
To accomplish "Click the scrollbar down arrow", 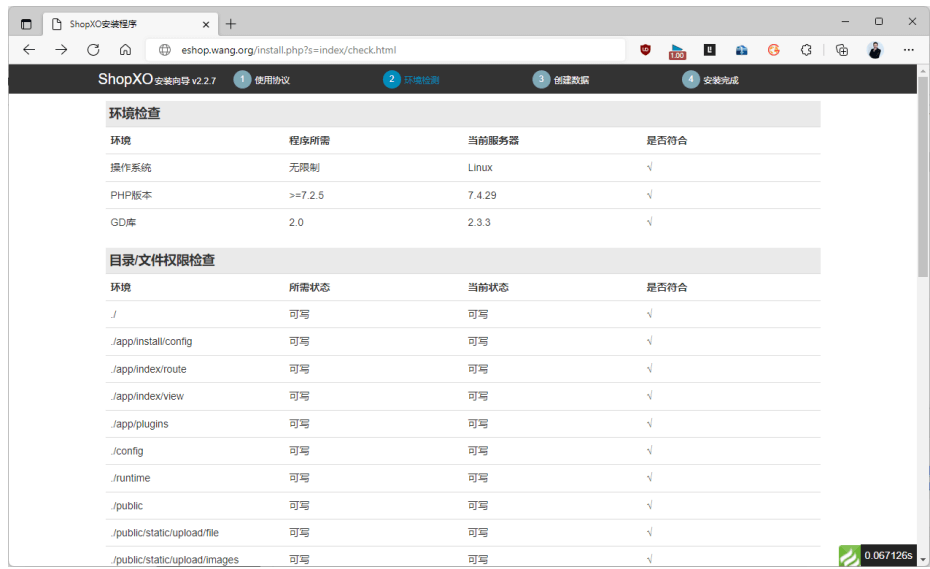I will click(922, 560).
